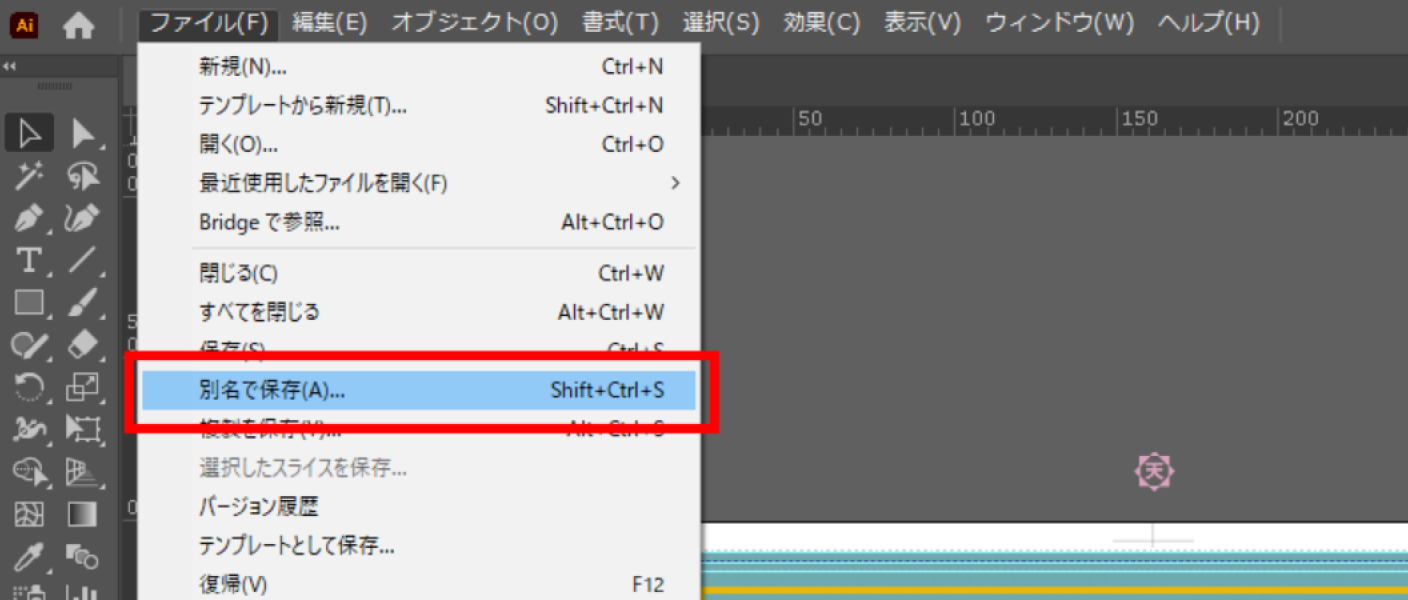Select the Lasso tool

click(x=84, y=176)
